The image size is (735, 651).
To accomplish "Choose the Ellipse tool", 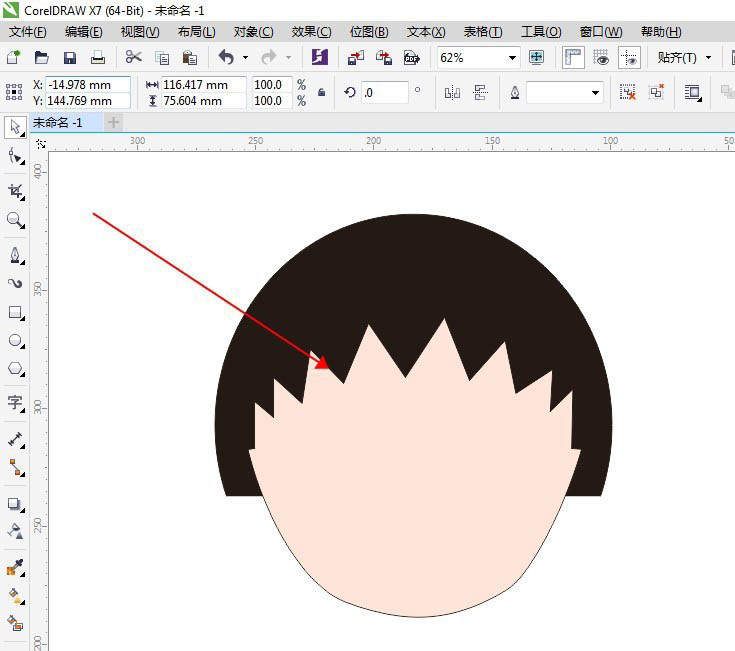I will 15,341.
